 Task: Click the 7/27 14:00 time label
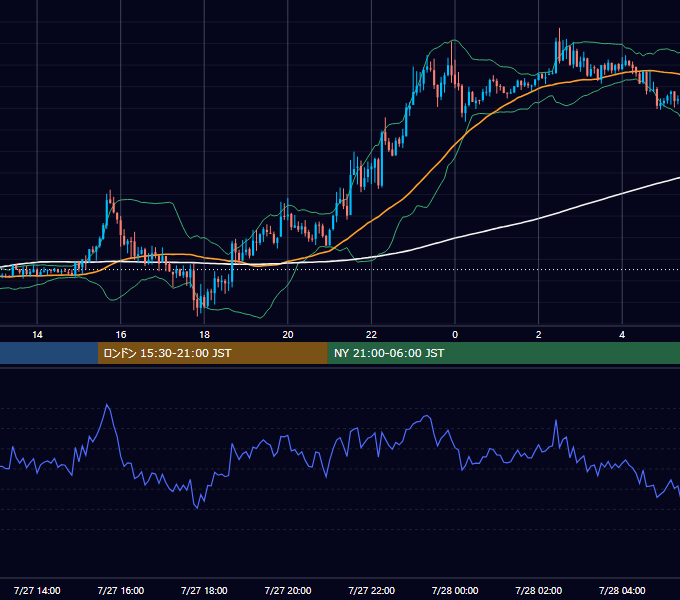(x=37, y=590)
